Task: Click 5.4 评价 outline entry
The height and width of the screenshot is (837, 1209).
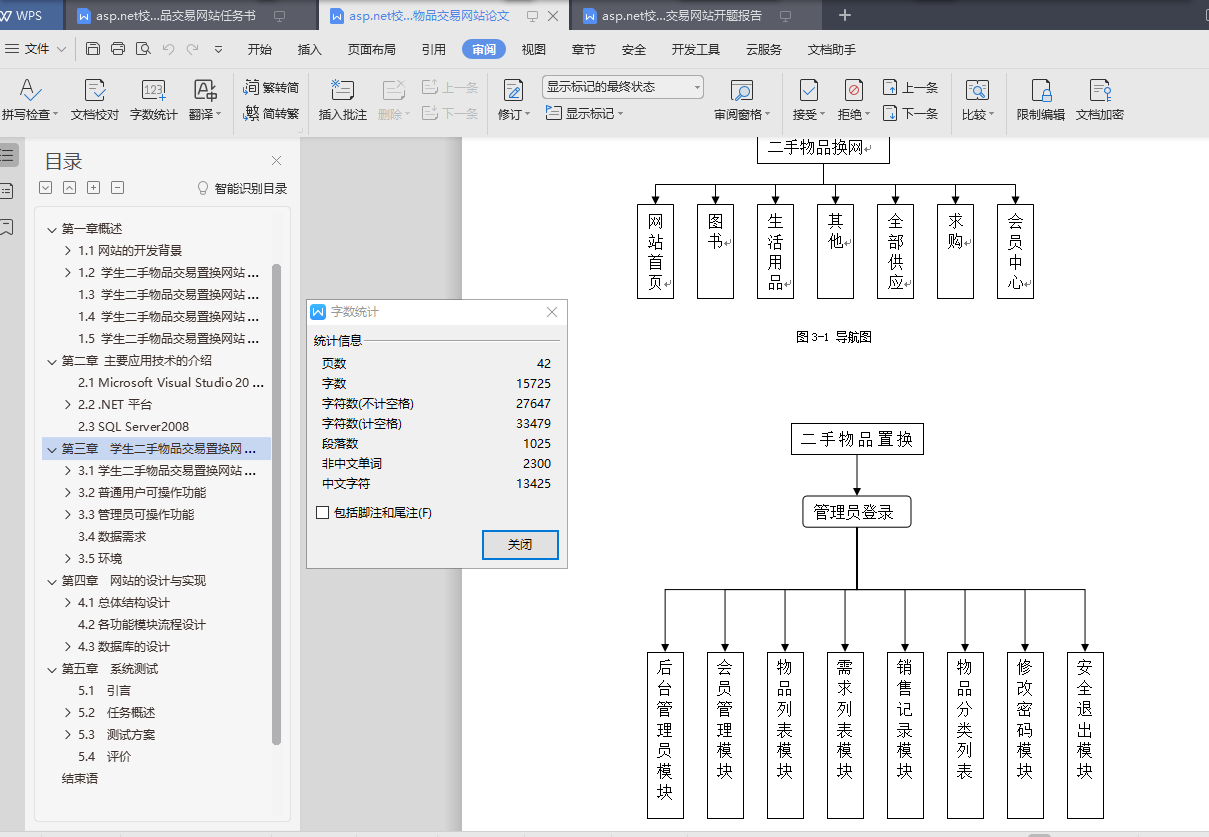Action: pos(104,757)
